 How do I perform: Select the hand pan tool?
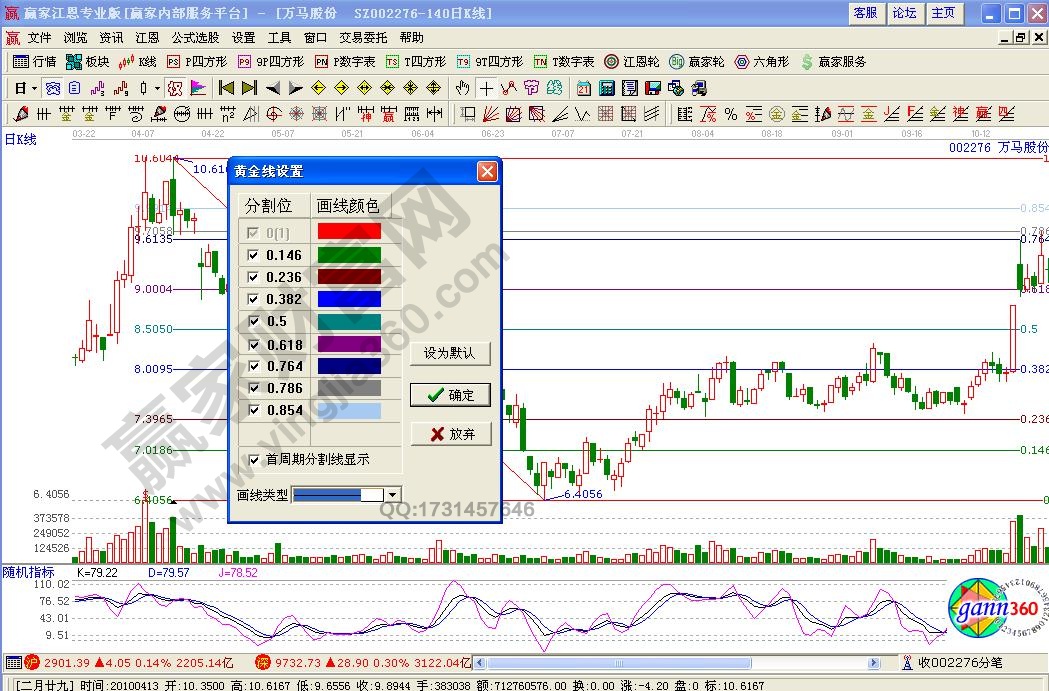click(x=463, y=88)
